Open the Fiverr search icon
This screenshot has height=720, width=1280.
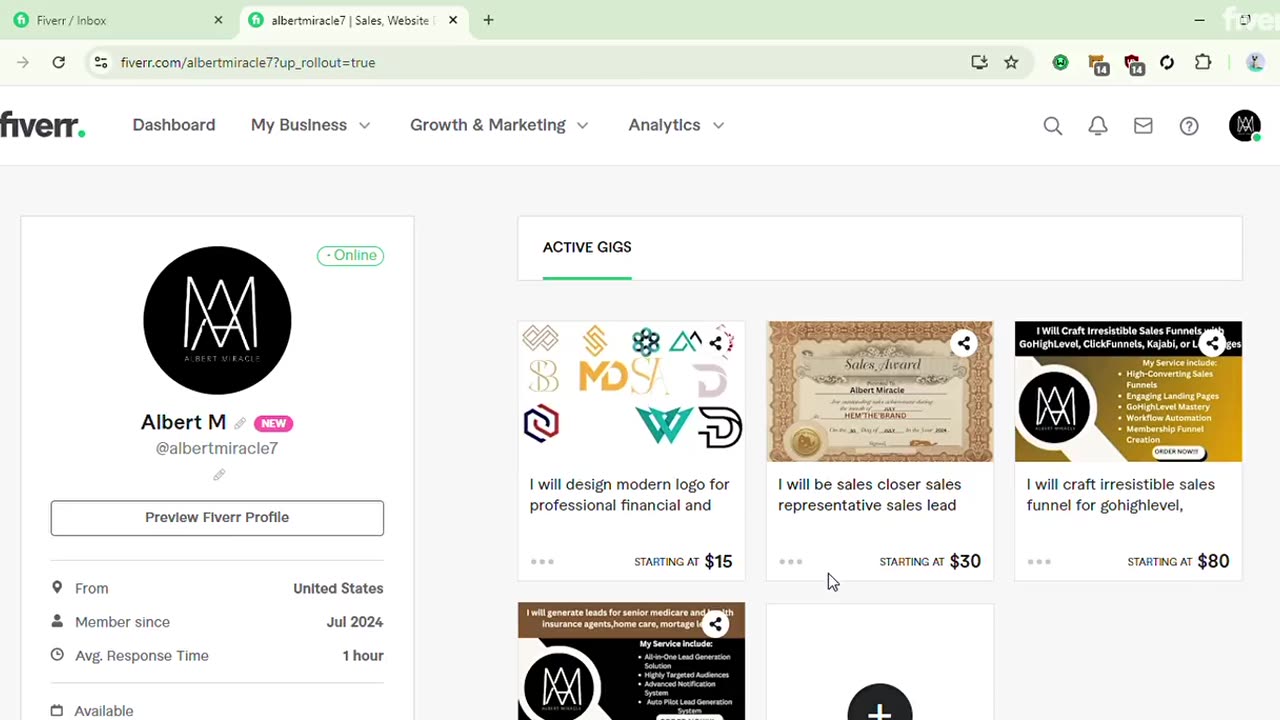[1053, 126]
